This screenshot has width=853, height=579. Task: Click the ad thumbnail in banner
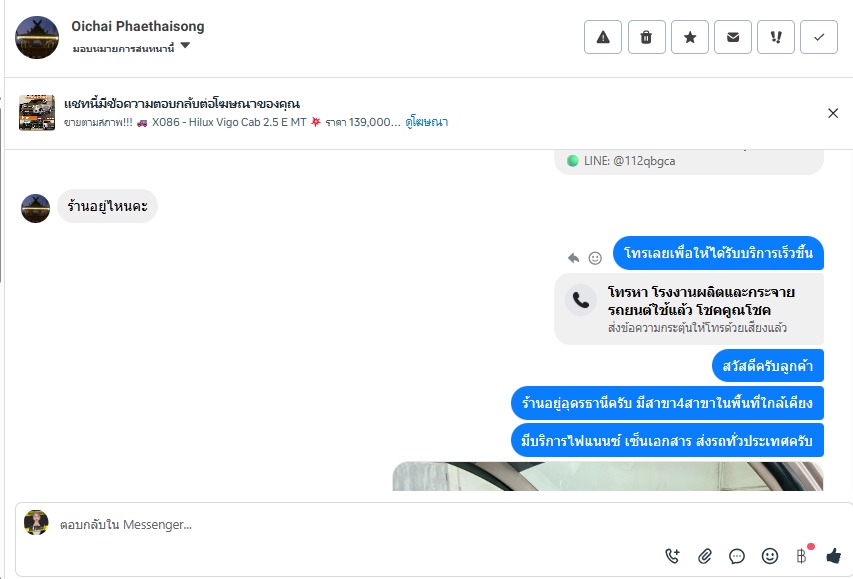click(x=37, y=113)
